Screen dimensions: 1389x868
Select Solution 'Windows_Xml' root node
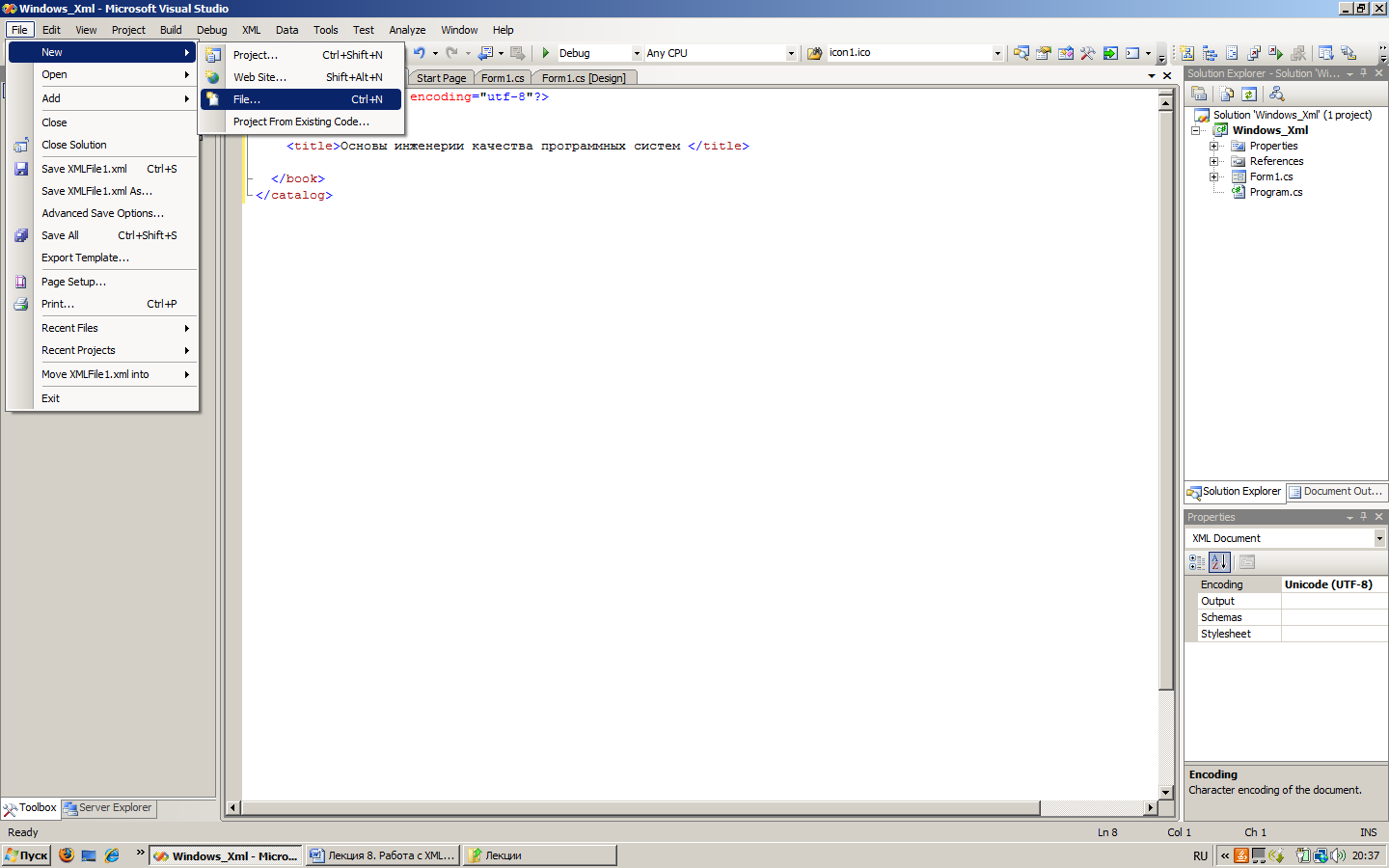click(x=1292, y=115)
